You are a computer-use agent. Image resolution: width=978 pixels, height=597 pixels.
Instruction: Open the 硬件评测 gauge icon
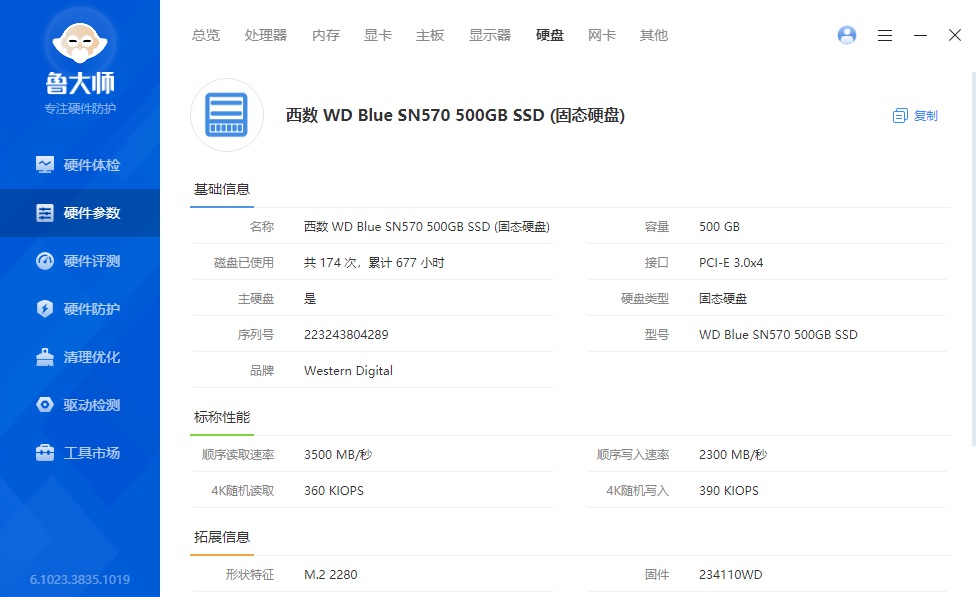(45, 261)
